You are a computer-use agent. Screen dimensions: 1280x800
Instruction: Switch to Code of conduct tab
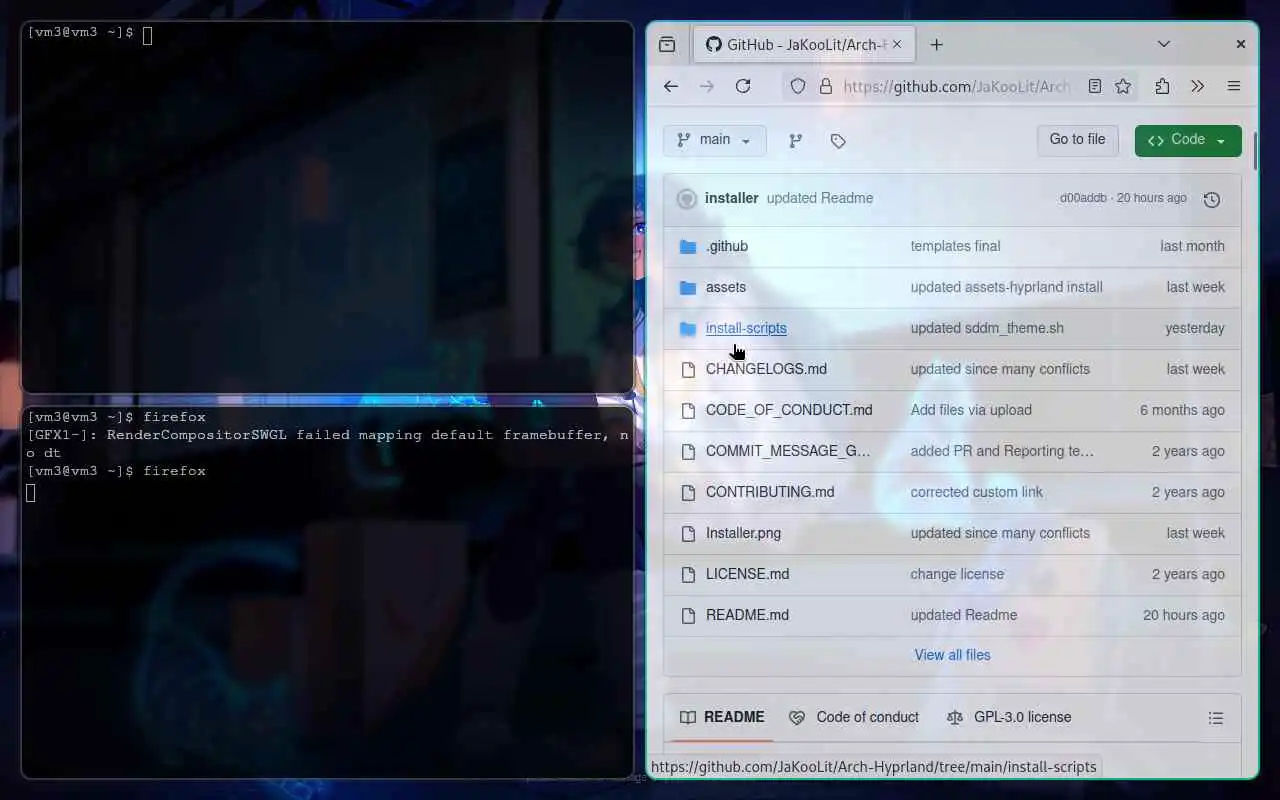[x=854, y=717]
